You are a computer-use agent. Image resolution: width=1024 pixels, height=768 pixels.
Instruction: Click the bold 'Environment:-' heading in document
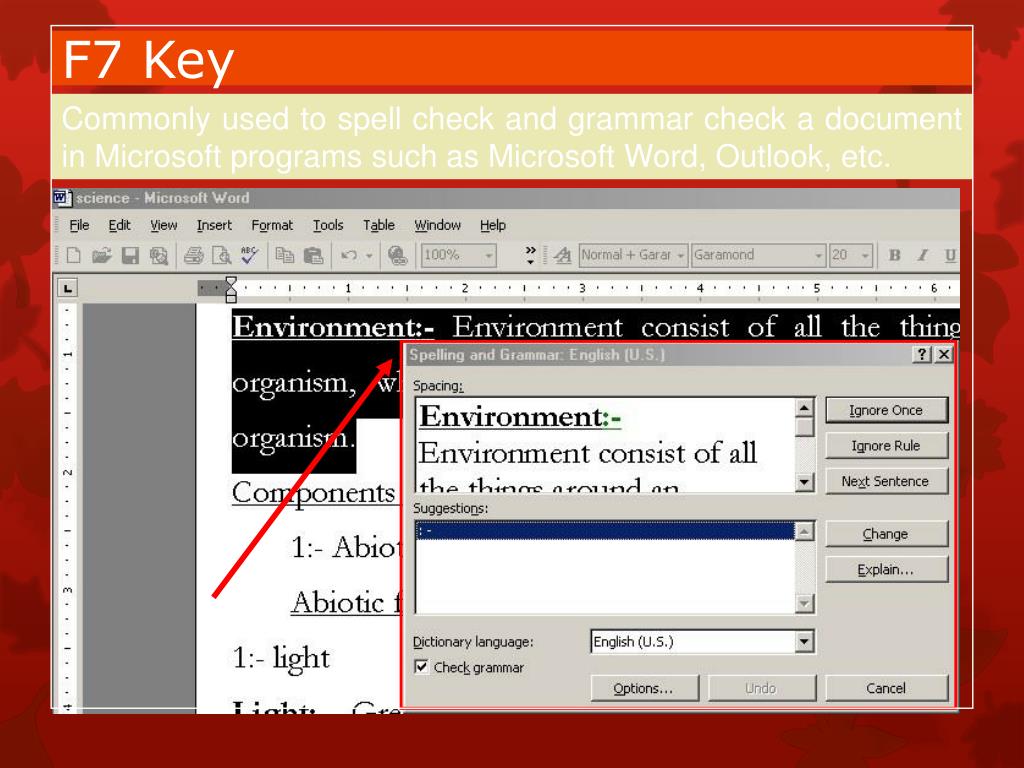click(x=333, y=327)
